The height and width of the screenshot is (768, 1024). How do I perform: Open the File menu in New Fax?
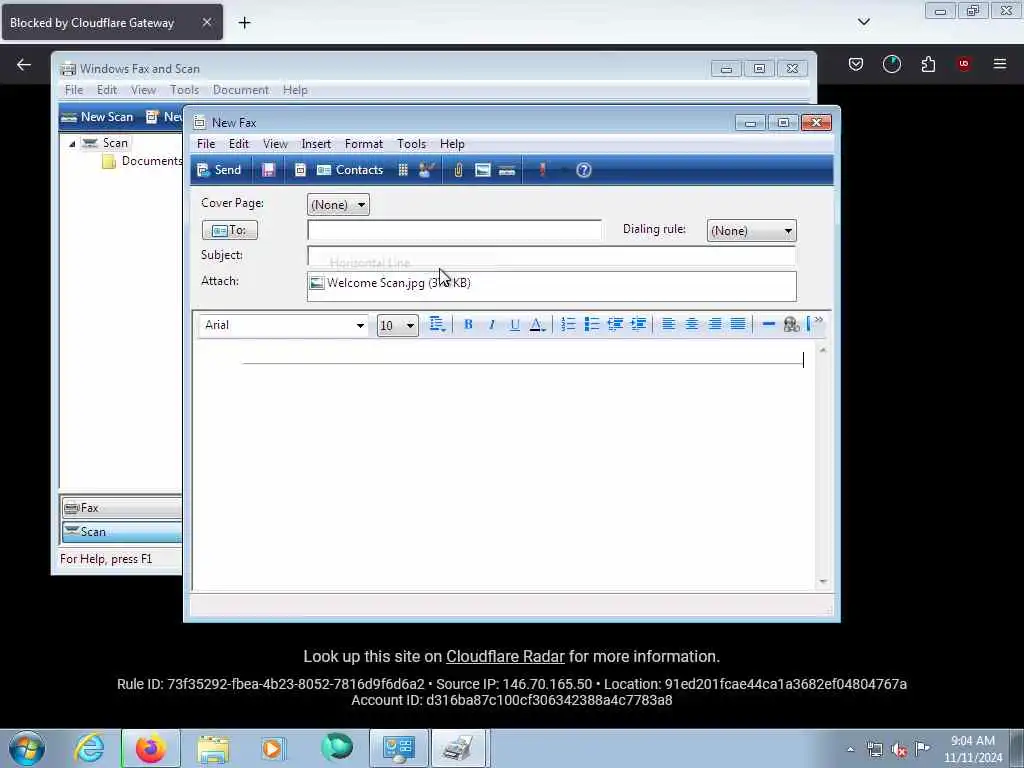point(206,144)
